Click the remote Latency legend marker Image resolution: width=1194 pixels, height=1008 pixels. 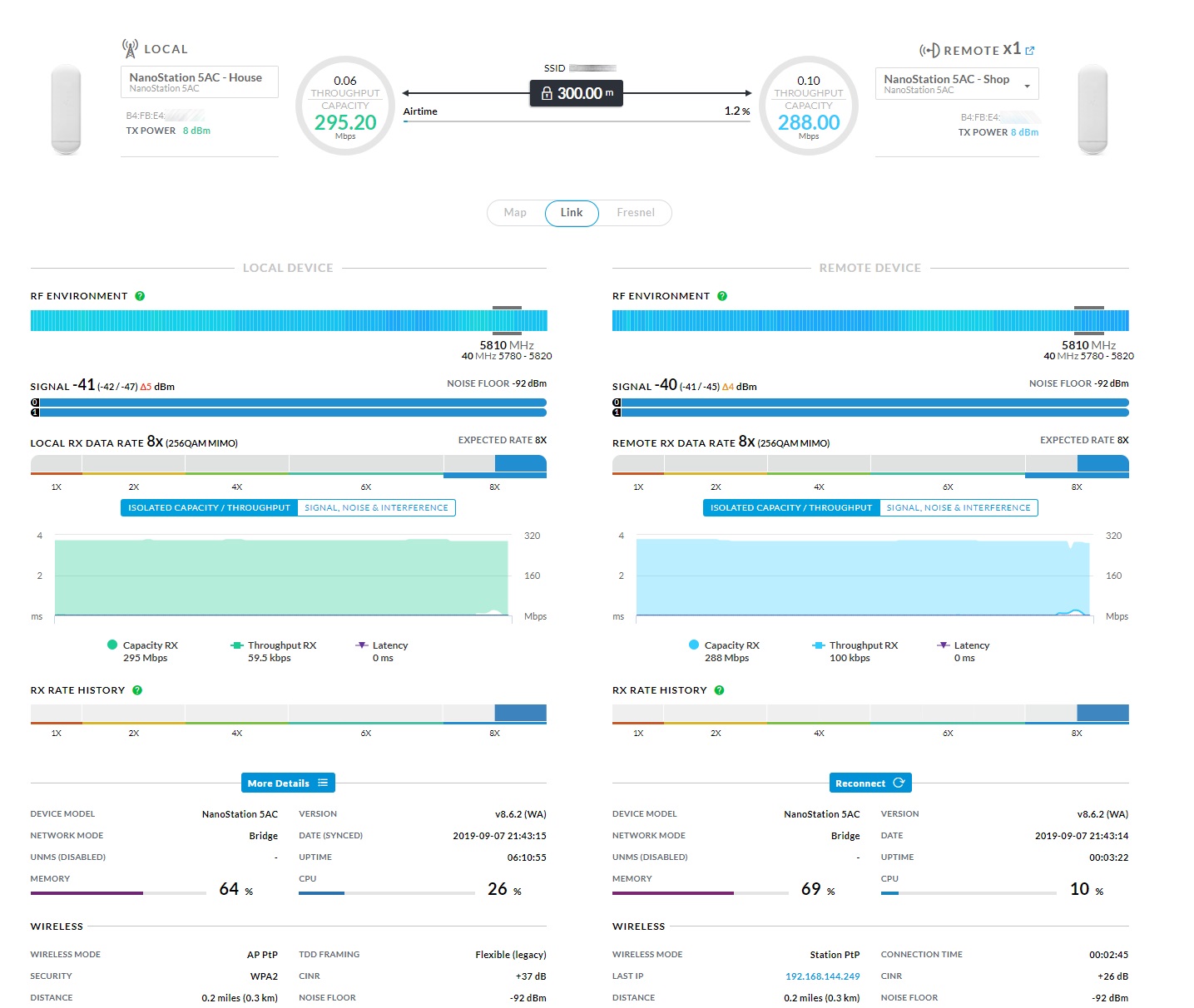tap(943, 645)
